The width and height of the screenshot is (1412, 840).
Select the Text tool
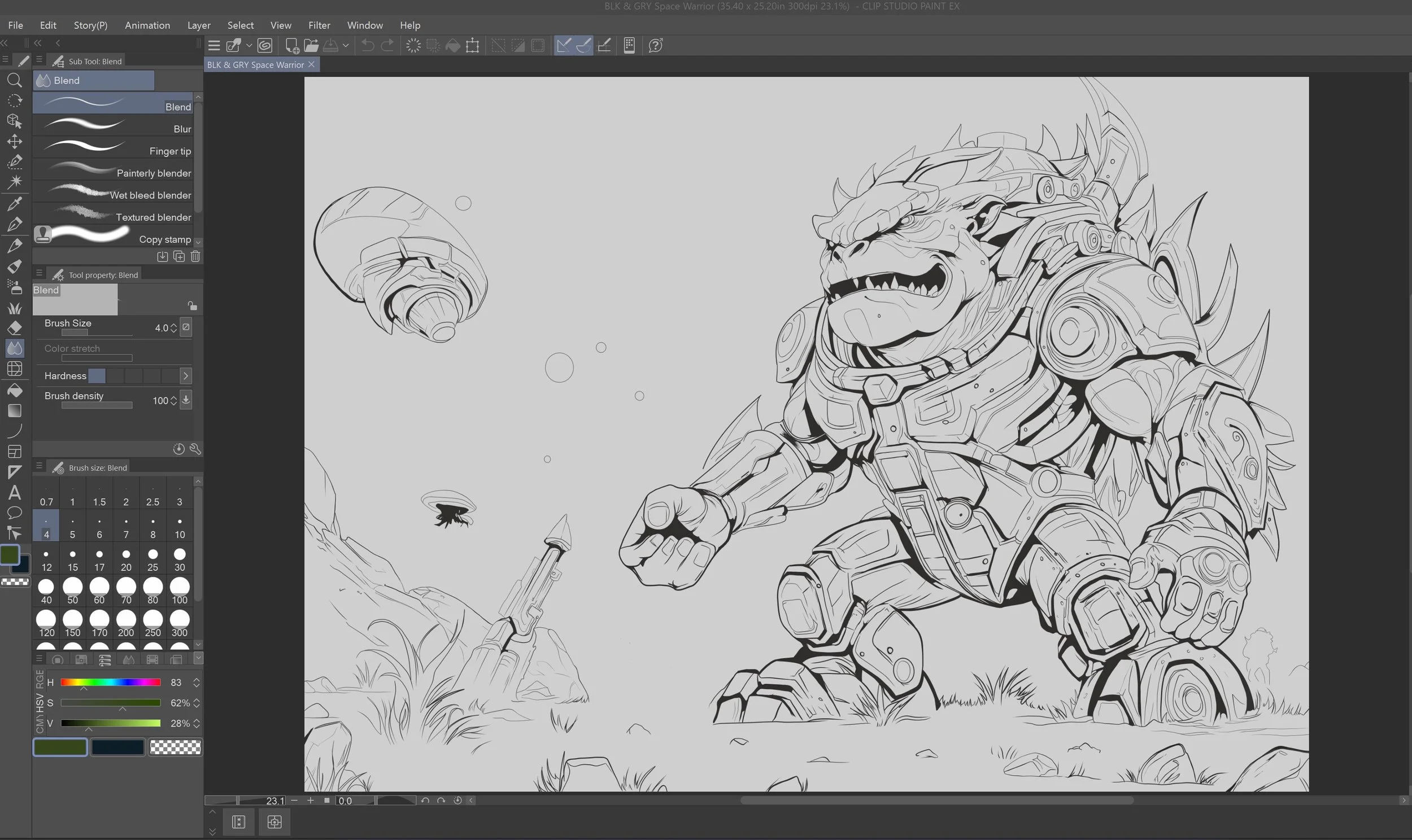pos(15,492)
